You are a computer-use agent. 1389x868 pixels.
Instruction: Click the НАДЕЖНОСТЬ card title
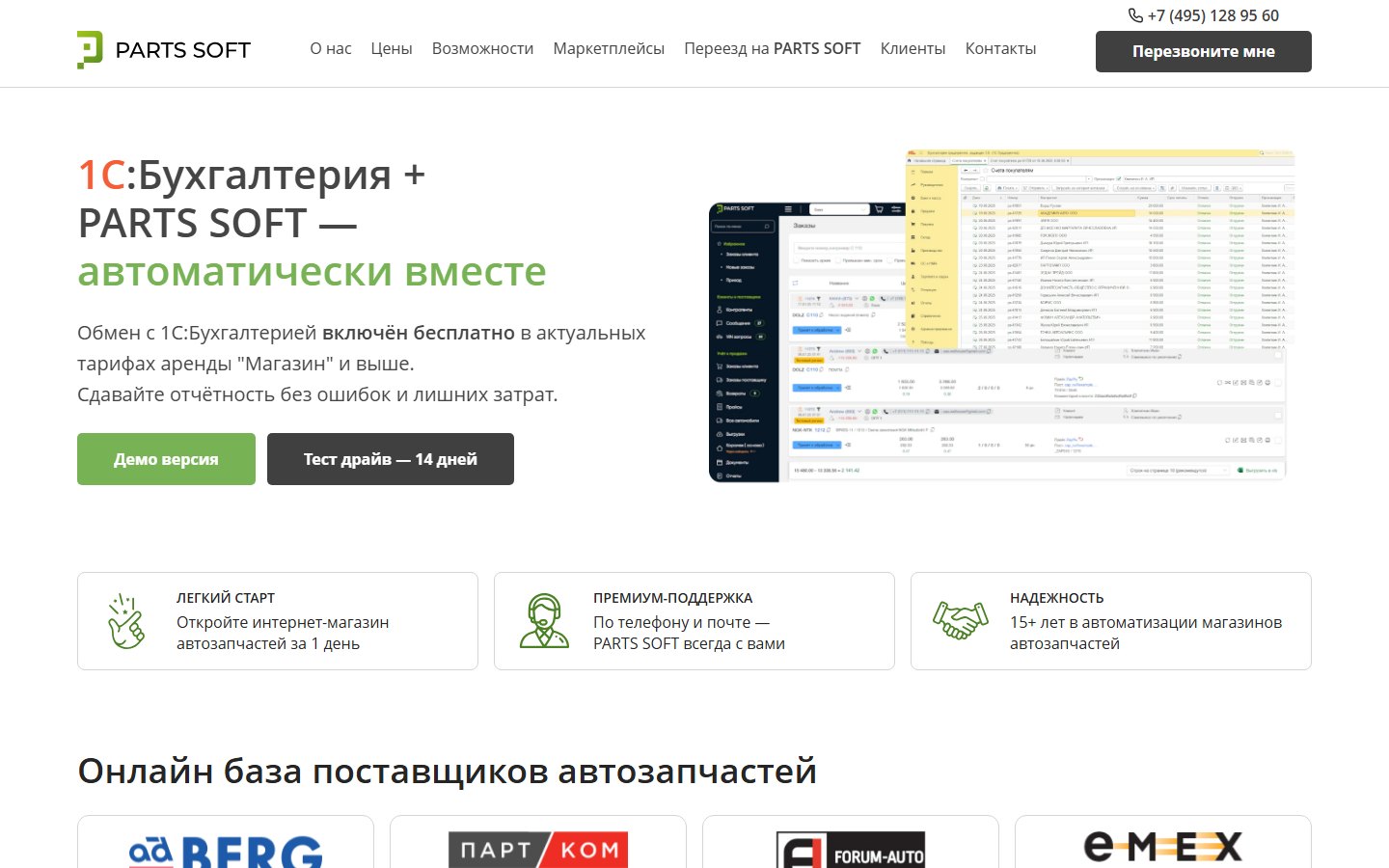(x=1057, y=598)
